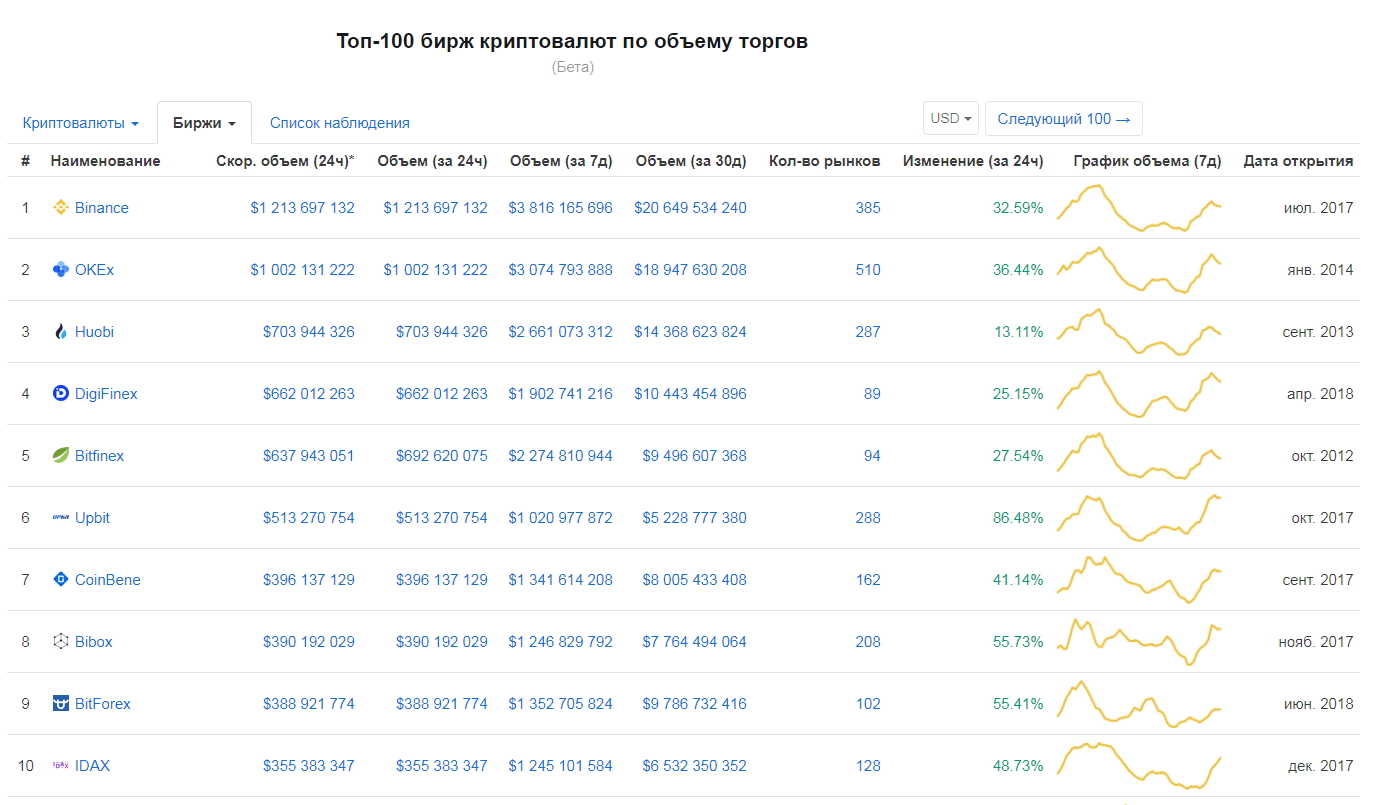Open the CoinBene exchange link

108,580
